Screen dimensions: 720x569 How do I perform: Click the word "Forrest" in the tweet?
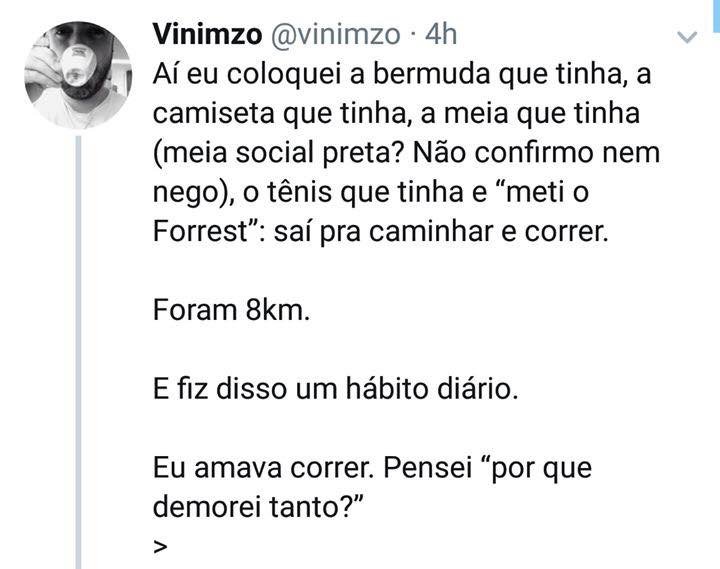(x=200, y=231)
